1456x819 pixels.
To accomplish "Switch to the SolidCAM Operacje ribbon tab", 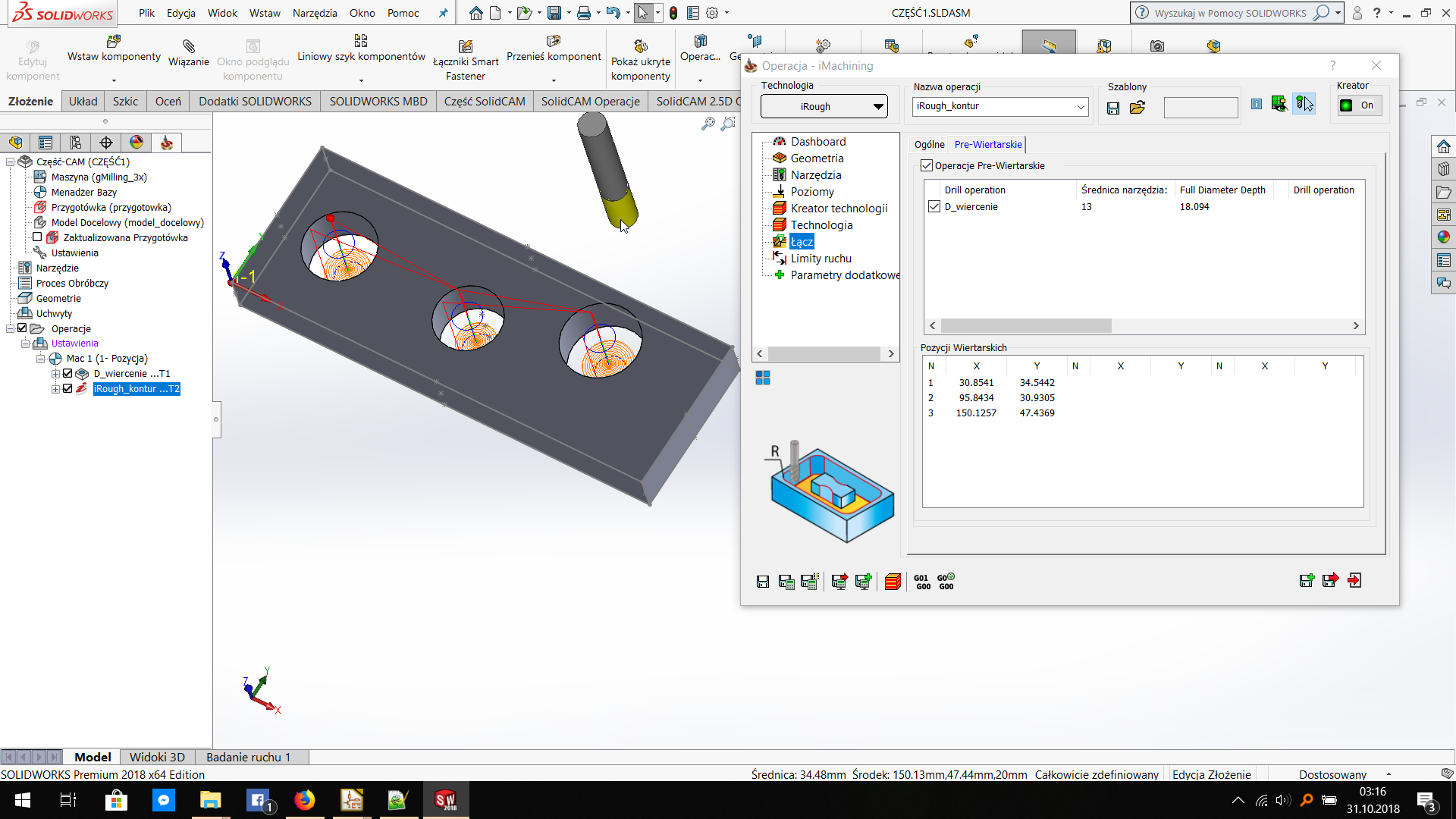I will coord(590,102).
